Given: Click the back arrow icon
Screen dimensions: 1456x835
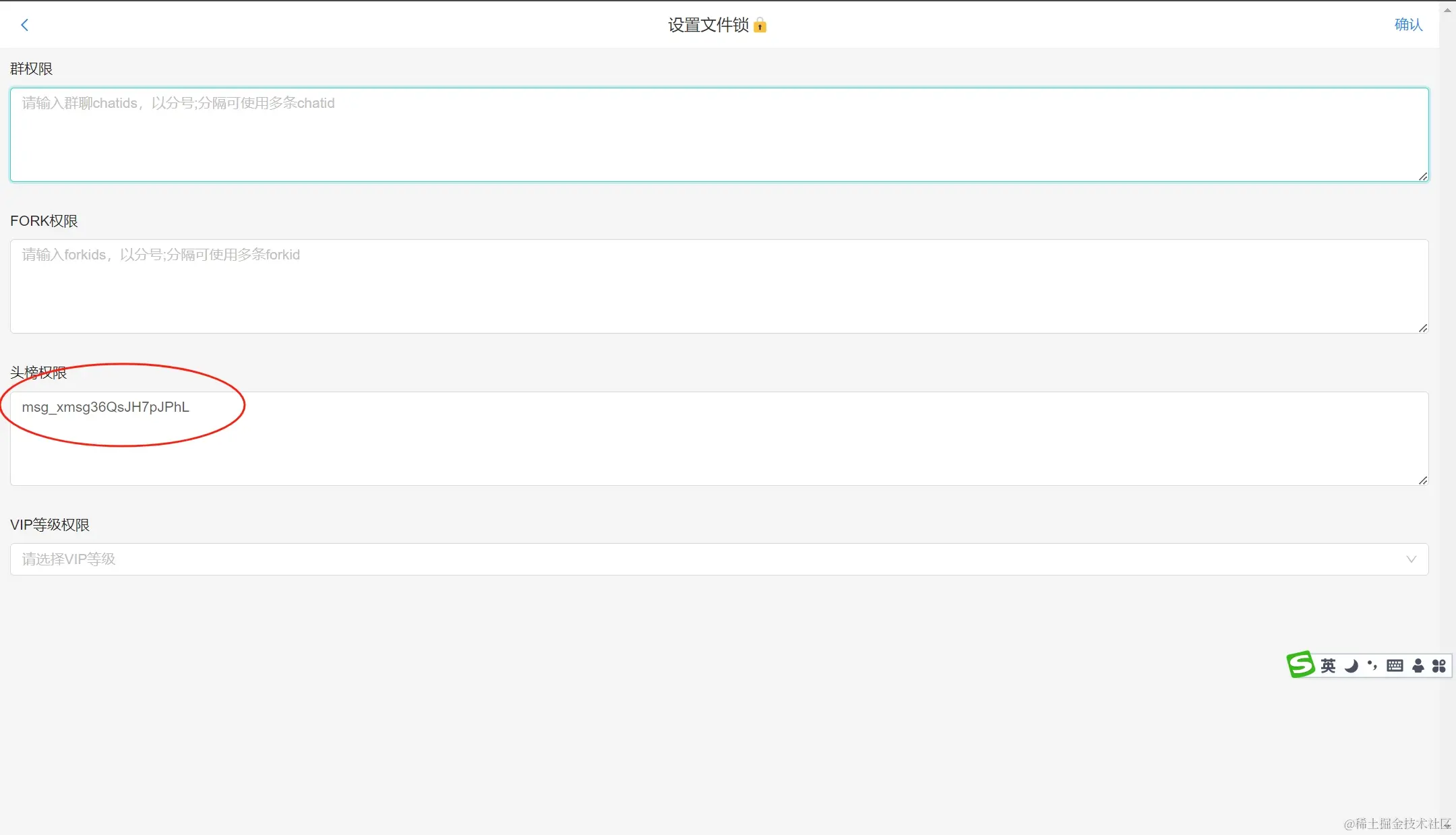Looking at the screenshot, I should (x=25, y=25).
